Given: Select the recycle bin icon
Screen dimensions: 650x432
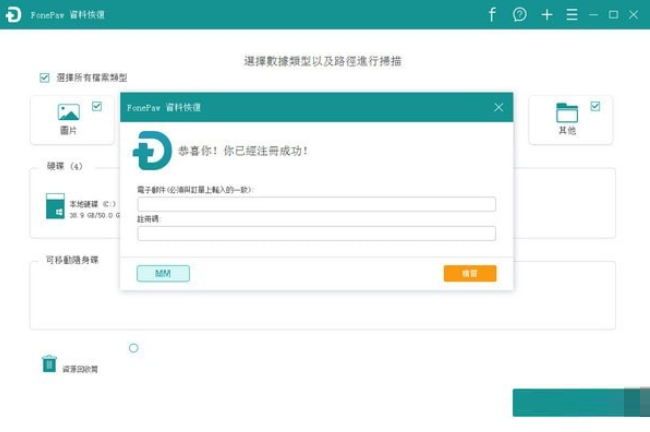Looking at the screenshot, I should coord(49,364).
